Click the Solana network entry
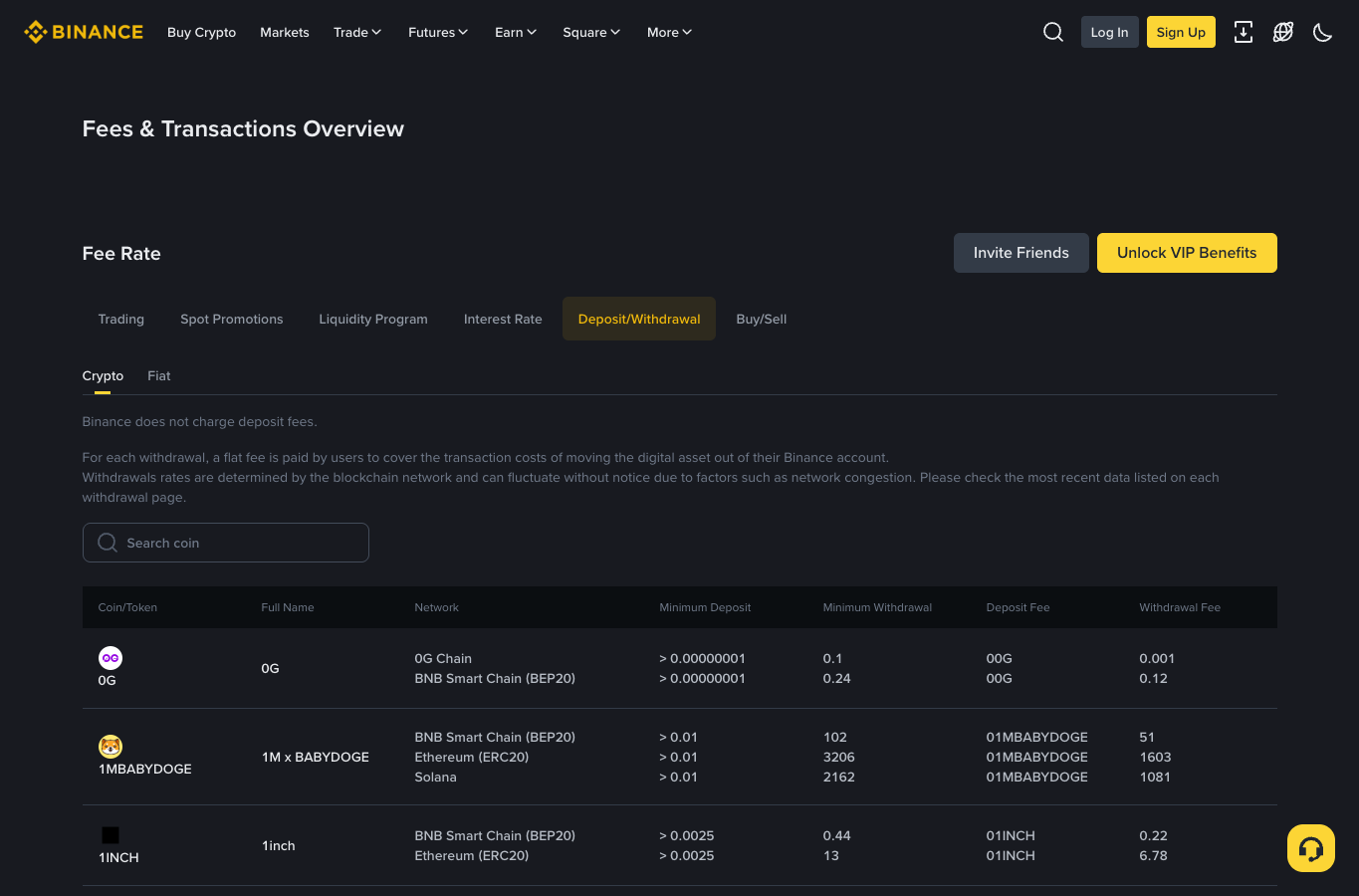Image resolution: width=1359 pixels, height=896 pixels. click(x=436, y=778)
